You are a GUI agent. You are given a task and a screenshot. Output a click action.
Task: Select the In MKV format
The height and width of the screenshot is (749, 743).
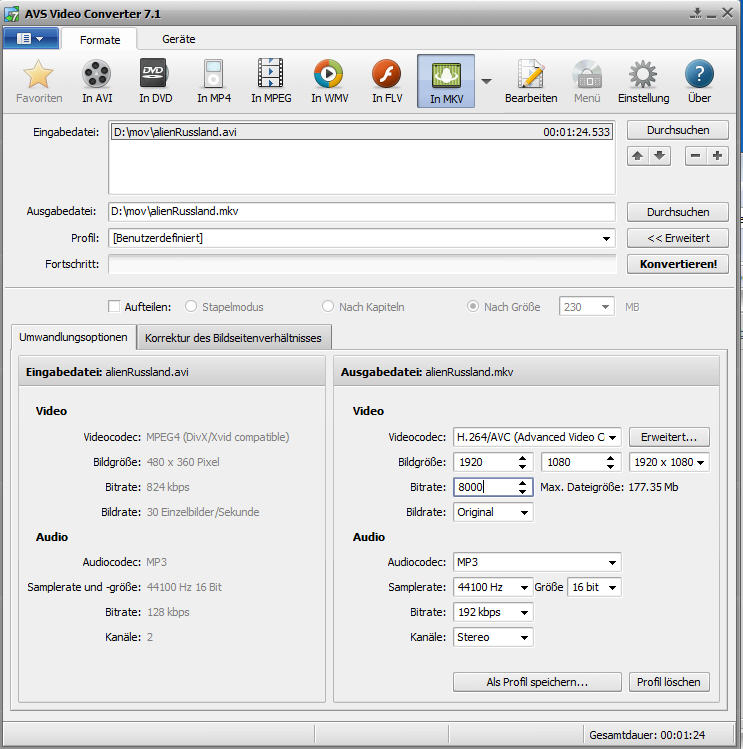tap(446, 81)
